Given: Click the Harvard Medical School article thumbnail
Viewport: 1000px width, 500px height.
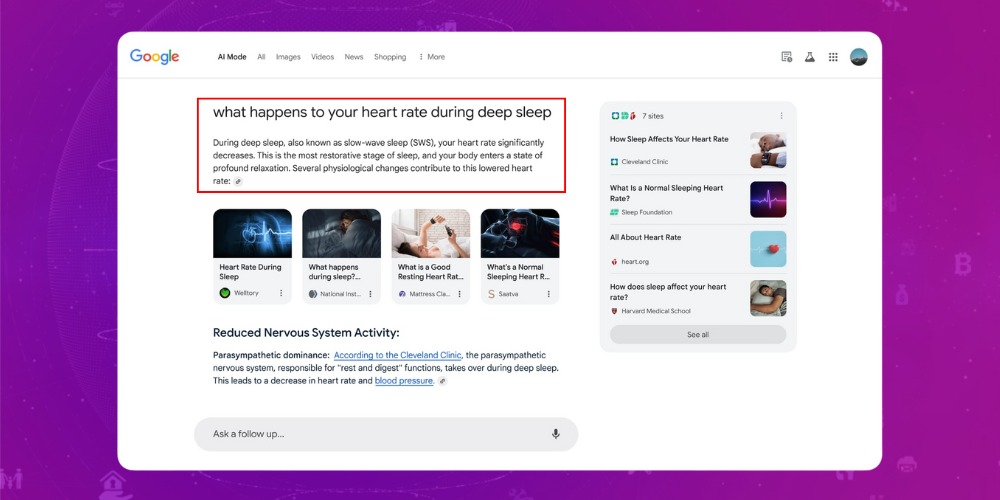Looking at the screenshot, I should tap(768, 298).
